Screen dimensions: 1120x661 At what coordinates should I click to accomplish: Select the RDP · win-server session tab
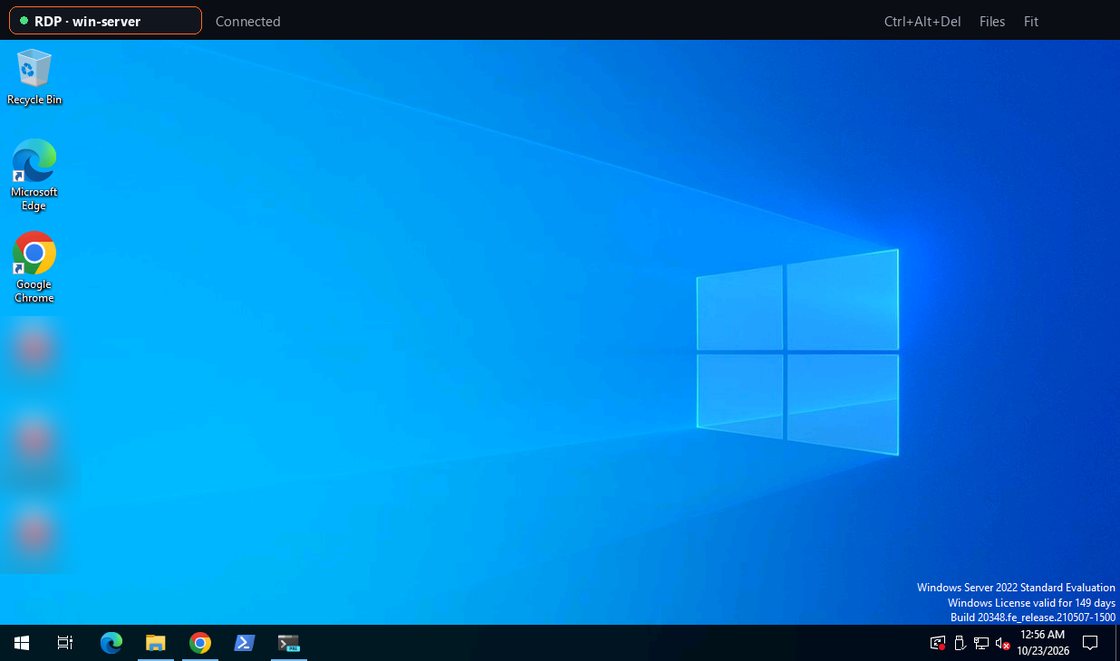pos(105,21)
